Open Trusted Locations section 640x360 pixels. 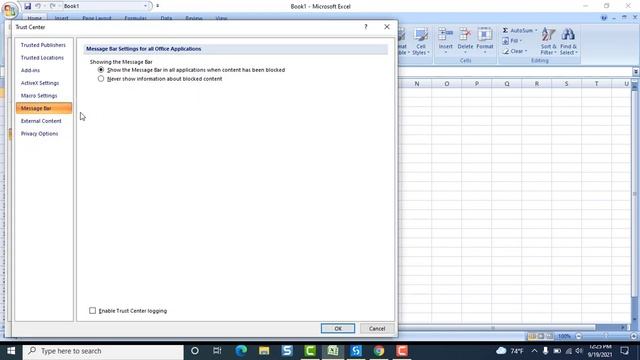click(x=42, y=58)
